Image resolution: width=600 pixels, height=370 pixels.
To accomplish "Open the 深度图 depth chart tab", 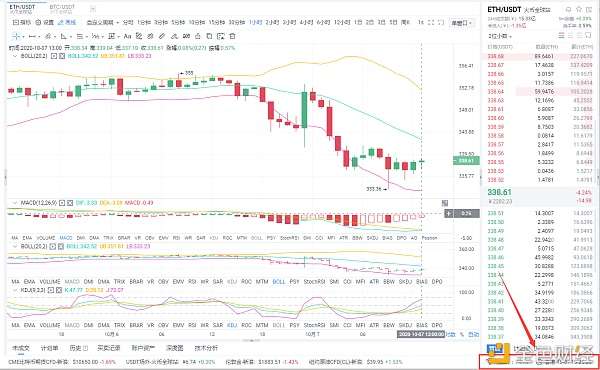I will [x=174, y=348].
